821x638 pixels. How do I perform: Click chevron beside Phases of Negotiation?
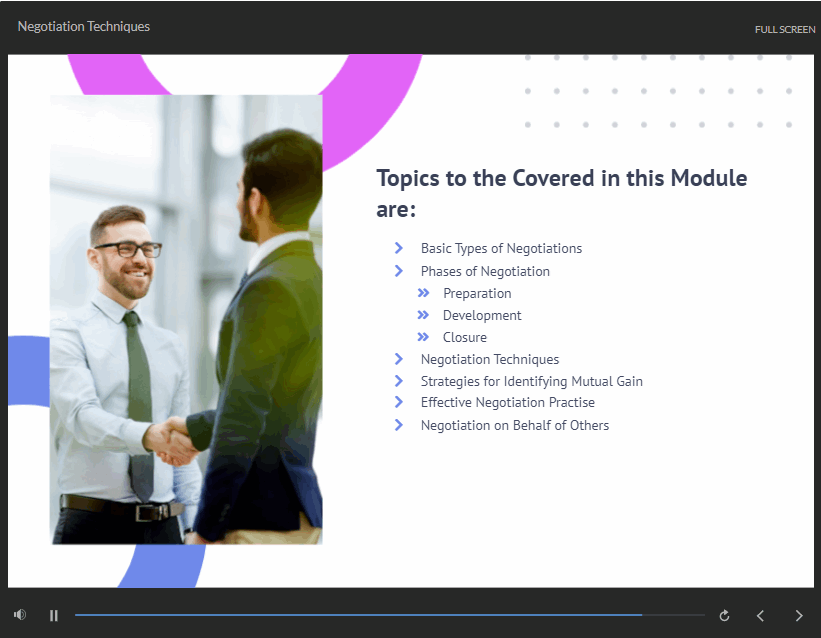tap(398, 271)
